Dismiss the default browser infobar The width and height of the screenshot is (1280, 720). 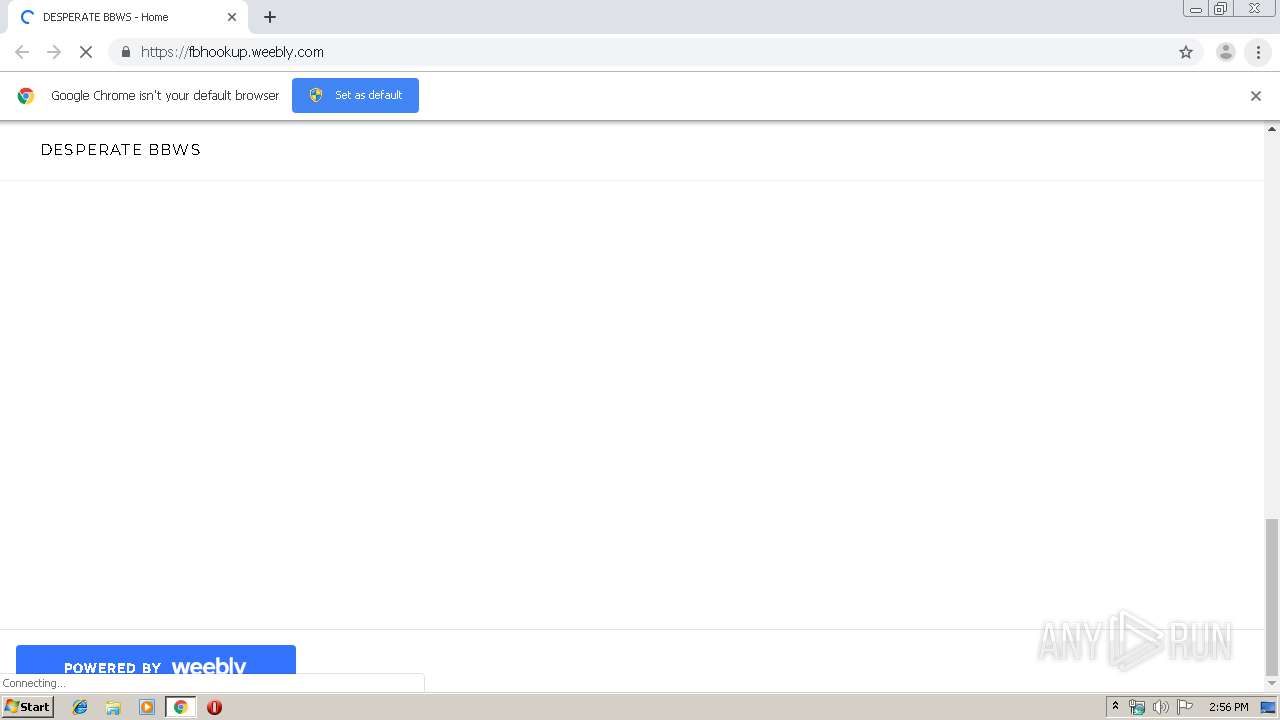[x=1256, y=96]
